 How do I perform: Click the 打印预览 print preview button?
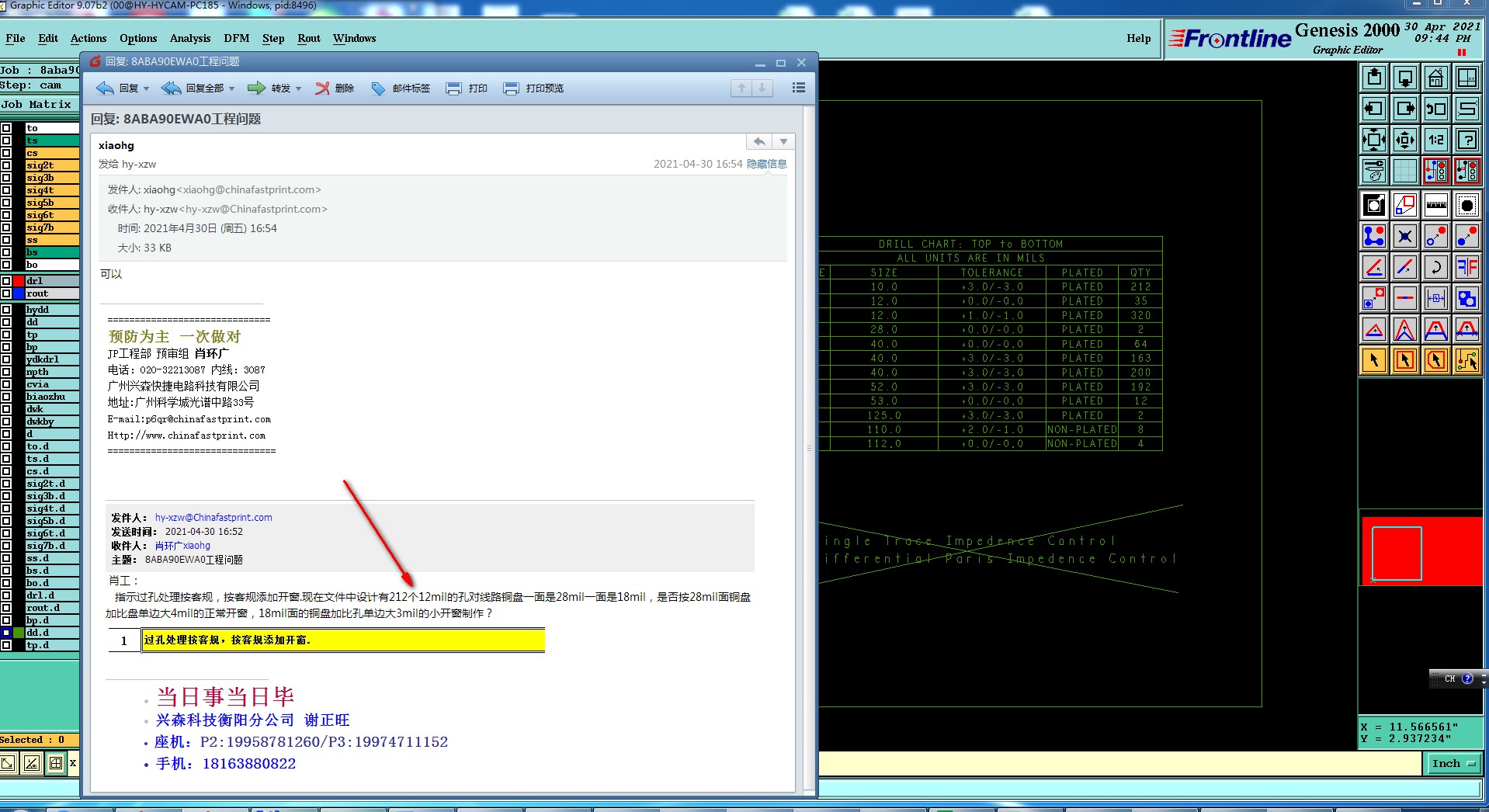533,88
